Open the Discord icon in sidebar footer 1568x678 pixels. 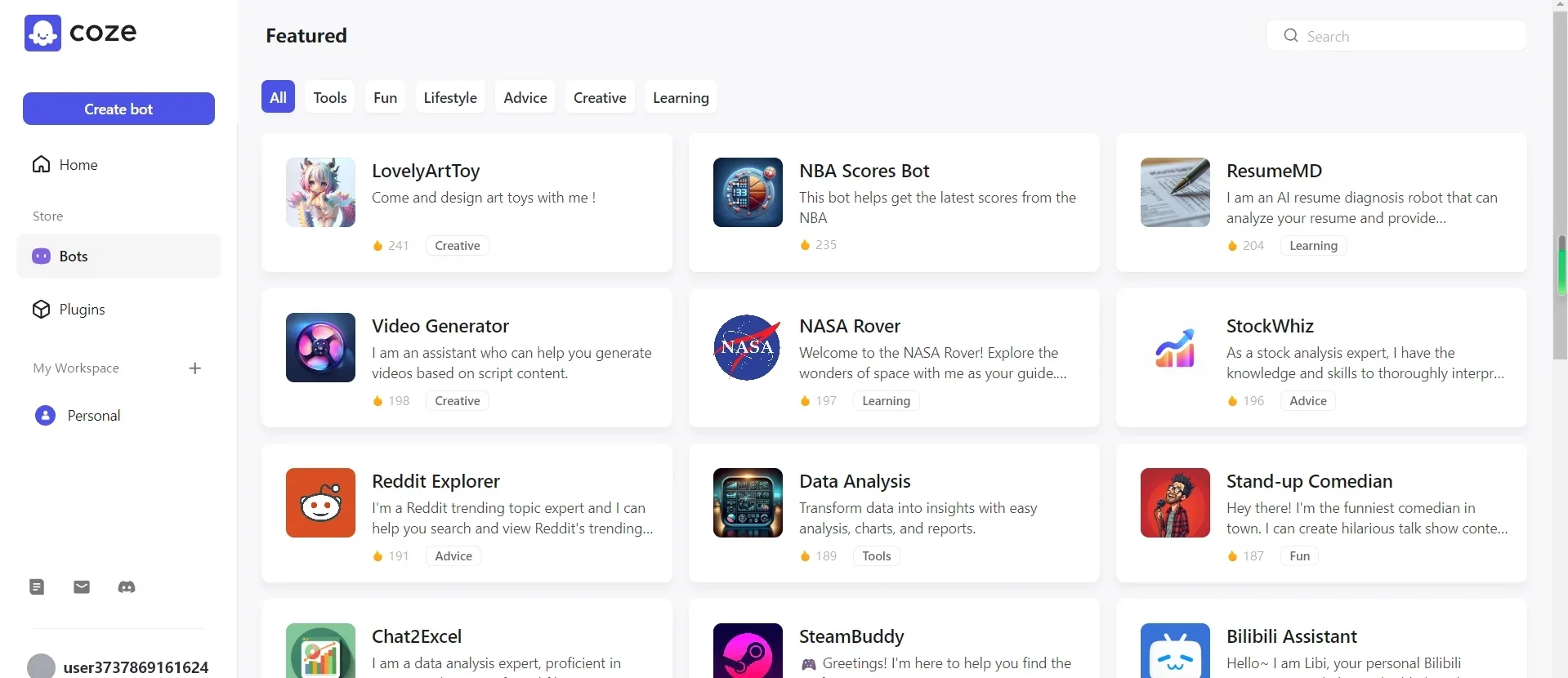[x=127, y=587]
